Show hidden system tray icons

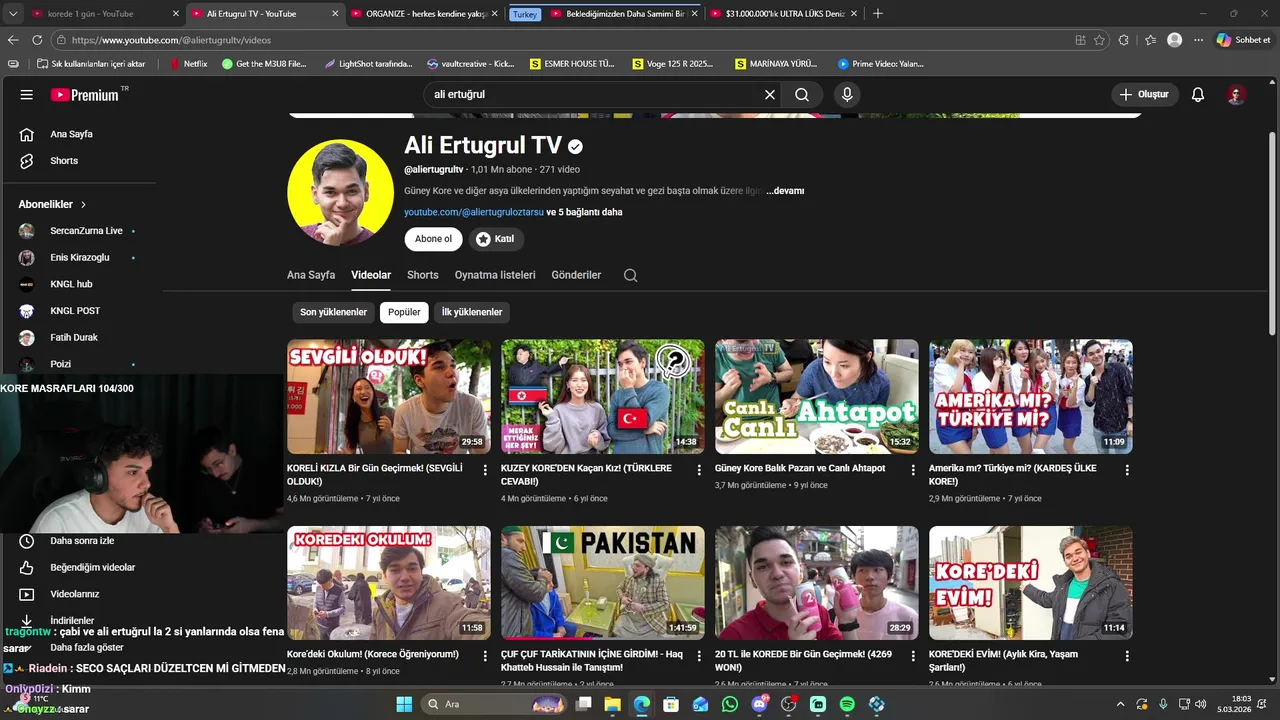click(1120, 705)
